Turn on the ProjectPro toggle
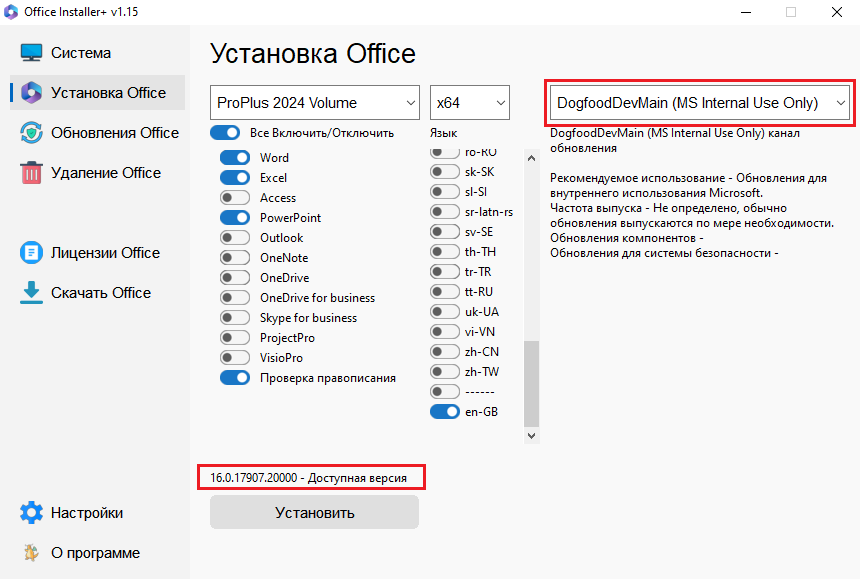 [x=235, y=338]
